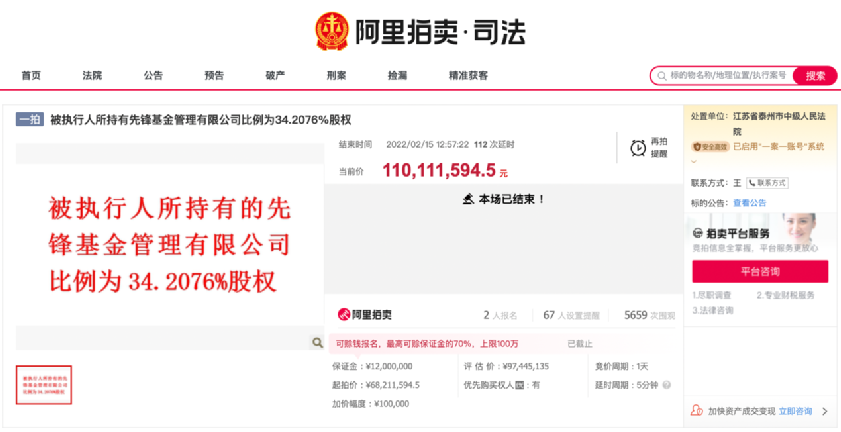Image resolution: width=841 pixels, height=432 pixels.
Task: Click the icon next to 加快资产成交变现
Action: tap(697, 411)
